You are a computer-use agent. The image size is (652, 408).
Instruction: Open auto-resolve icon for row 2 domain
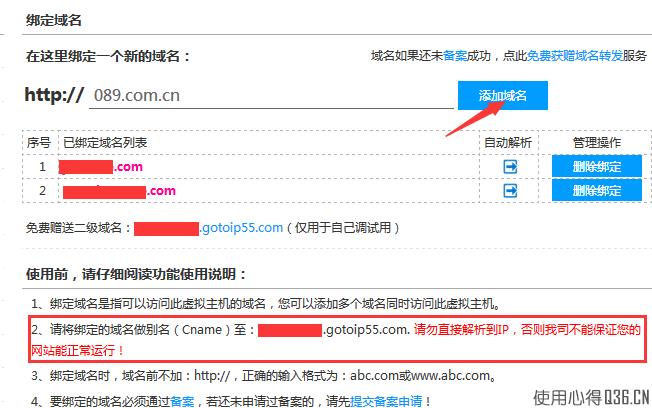[x=510, y=191]
